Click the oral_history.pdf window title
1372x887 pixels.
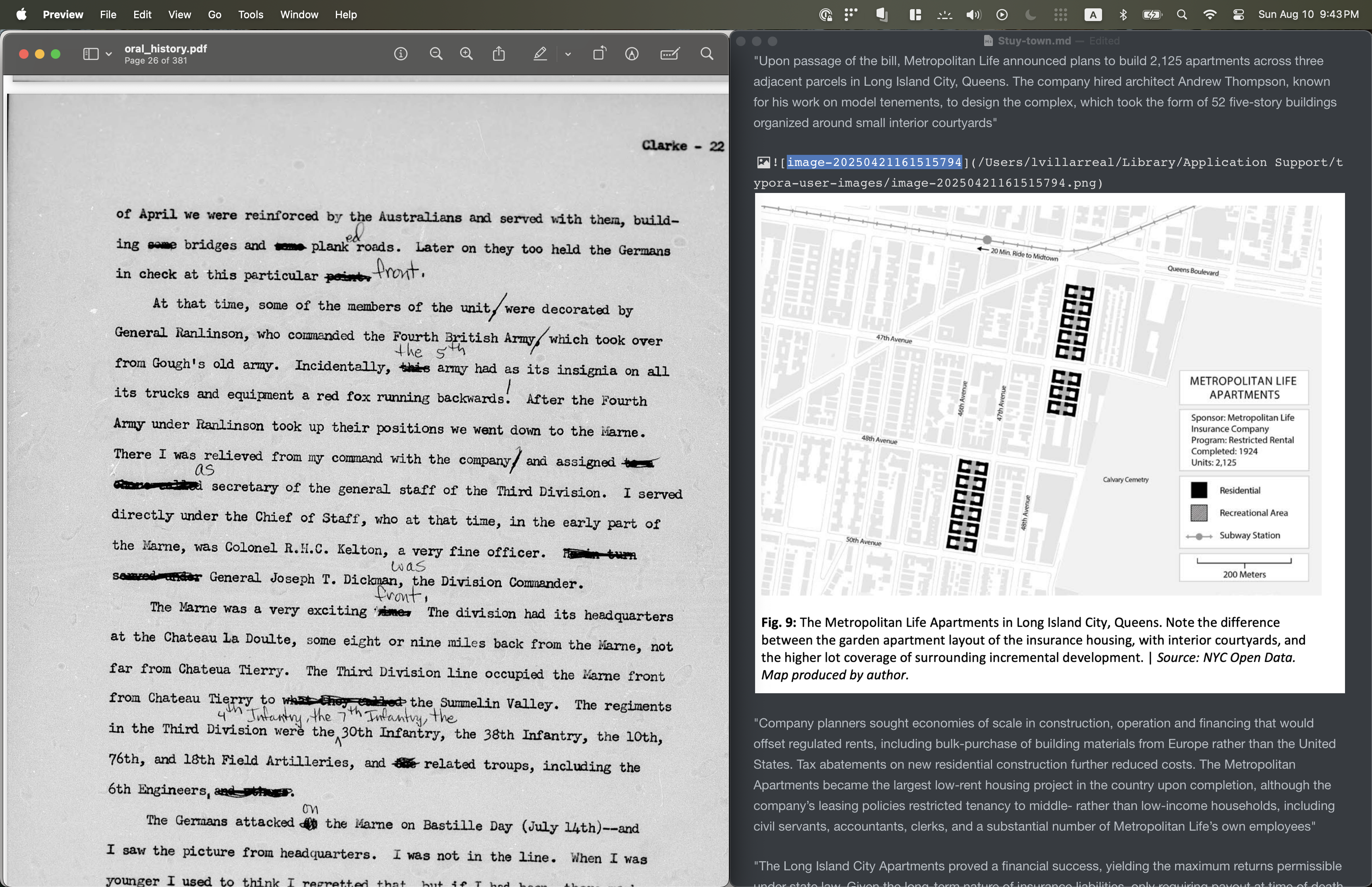(x=166, y=49)
